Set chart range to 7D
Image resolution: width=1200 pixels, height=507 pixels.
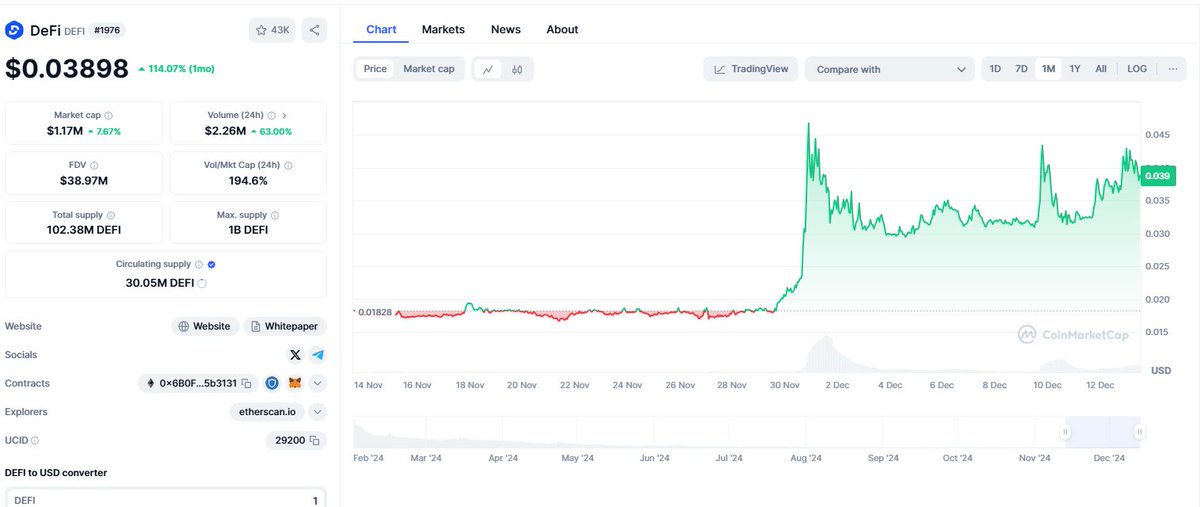coord(1021,69)
